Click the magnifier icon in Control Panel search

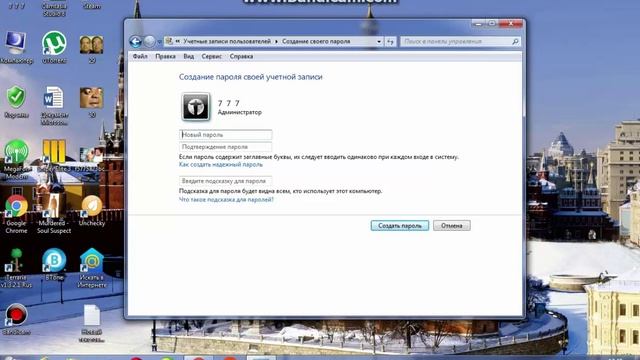515,42
